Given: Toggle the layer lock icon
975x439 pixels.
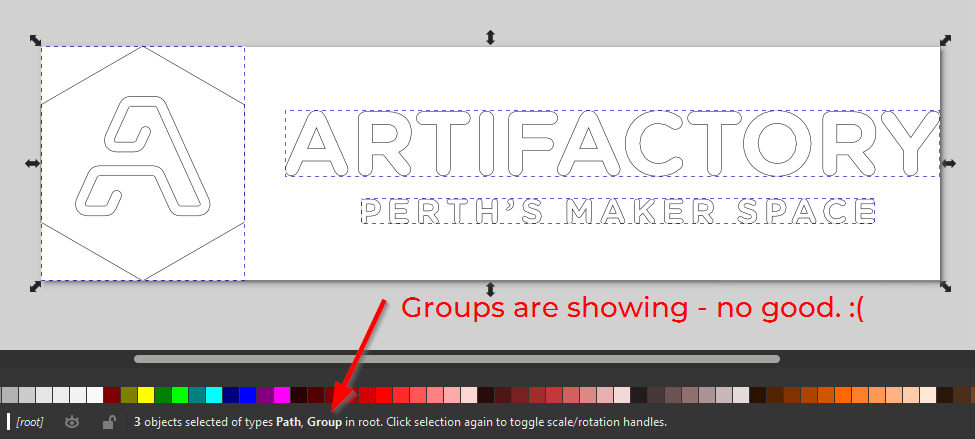Looking at the screenshot, I should (x=108, y=422).
